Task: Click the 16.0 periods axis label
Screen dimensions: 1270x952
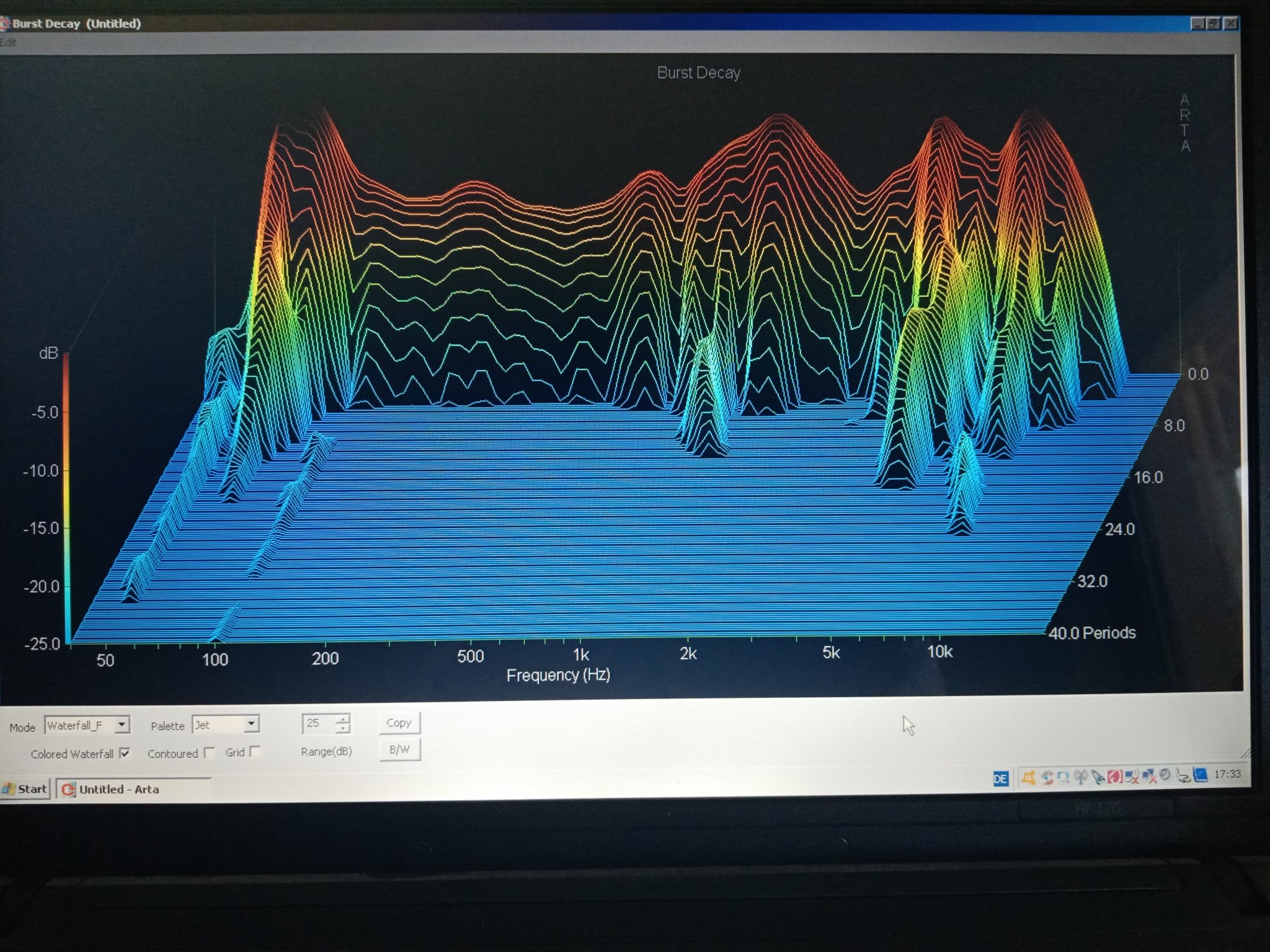Action: 1148,477
